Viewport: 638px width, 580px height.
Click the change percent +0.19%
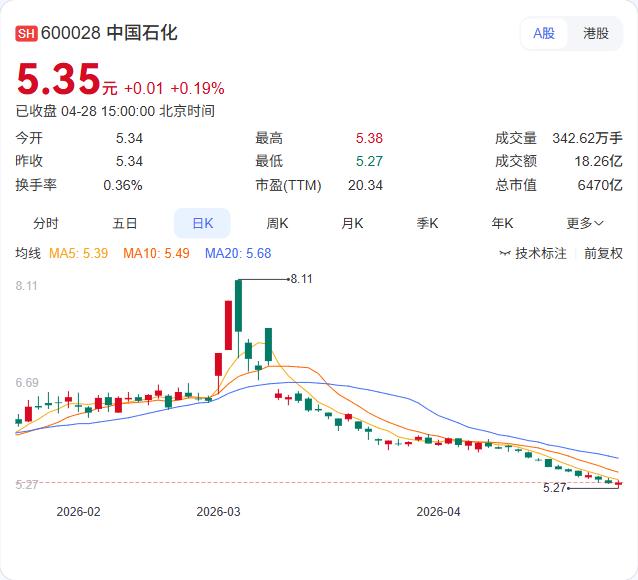(x=197, y=88)
